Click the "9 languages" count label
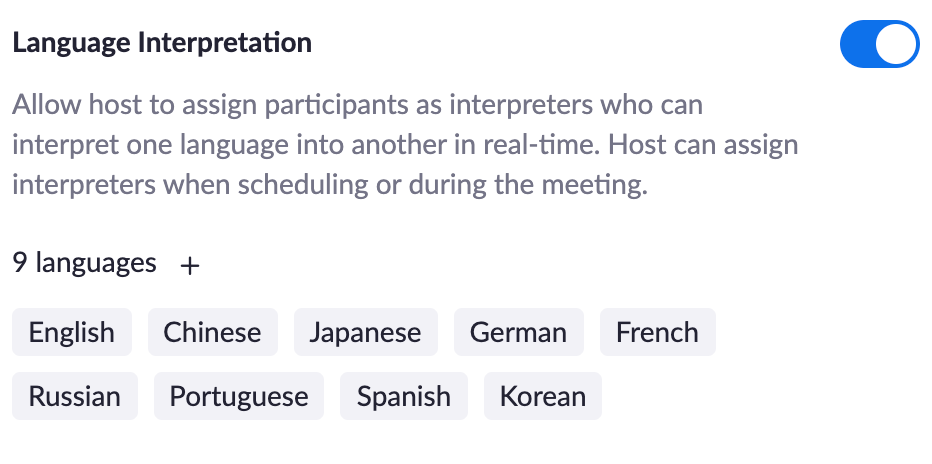 click(x=84, y=263)
